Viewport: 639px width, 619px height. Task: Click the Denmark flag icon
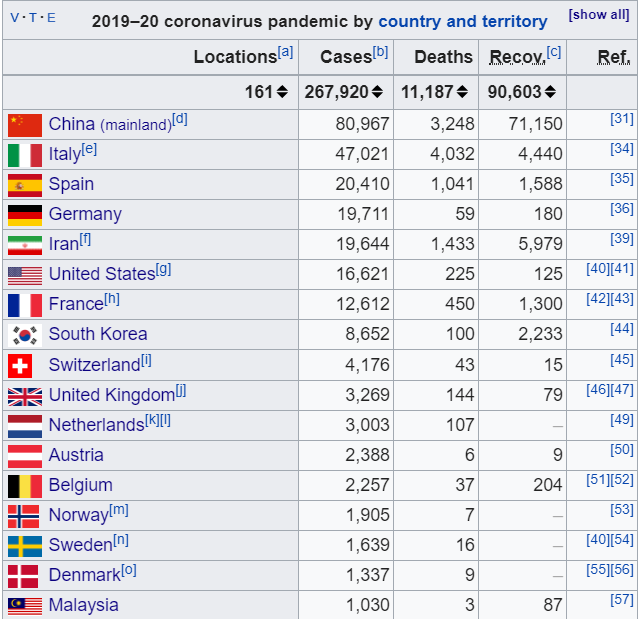23,576
